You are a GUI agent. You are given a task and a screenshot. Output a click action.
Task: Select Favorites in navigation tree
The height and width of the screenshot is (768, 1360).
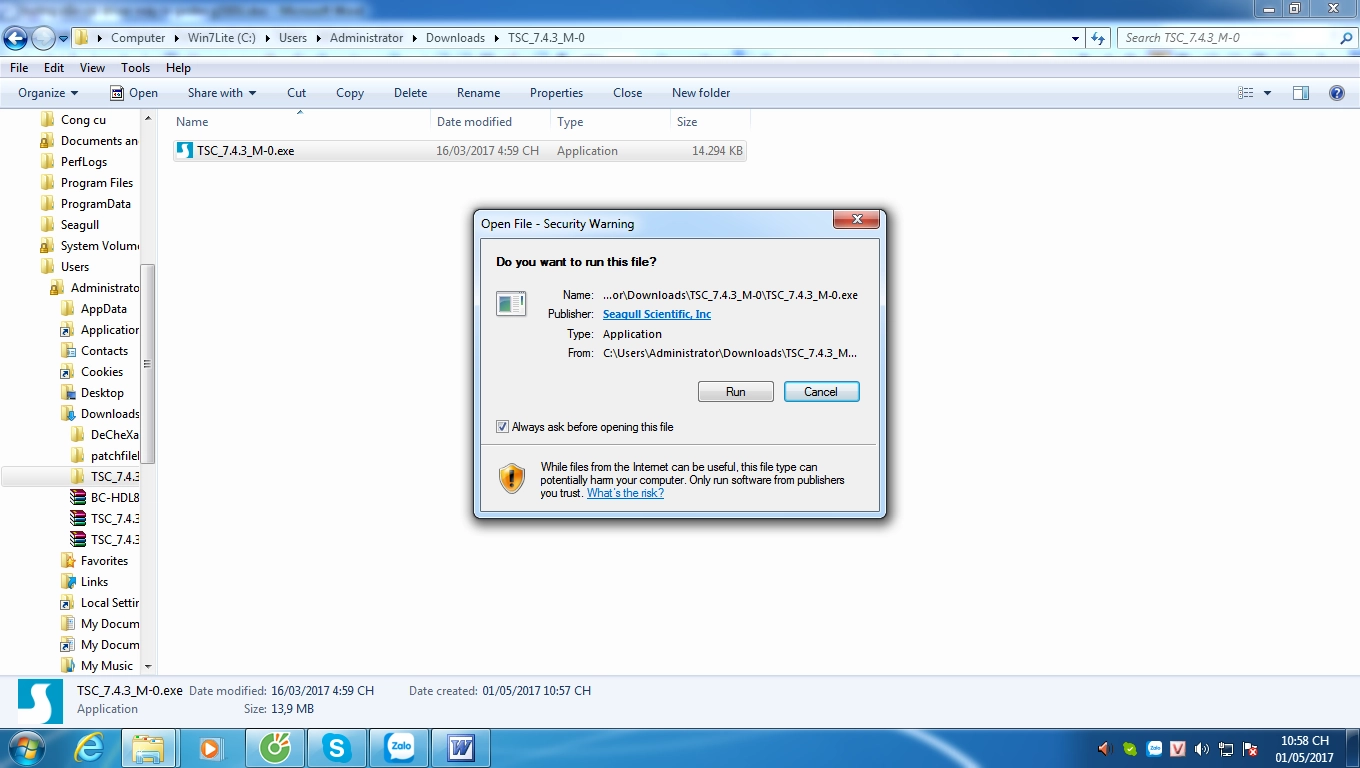click(104, 561)
